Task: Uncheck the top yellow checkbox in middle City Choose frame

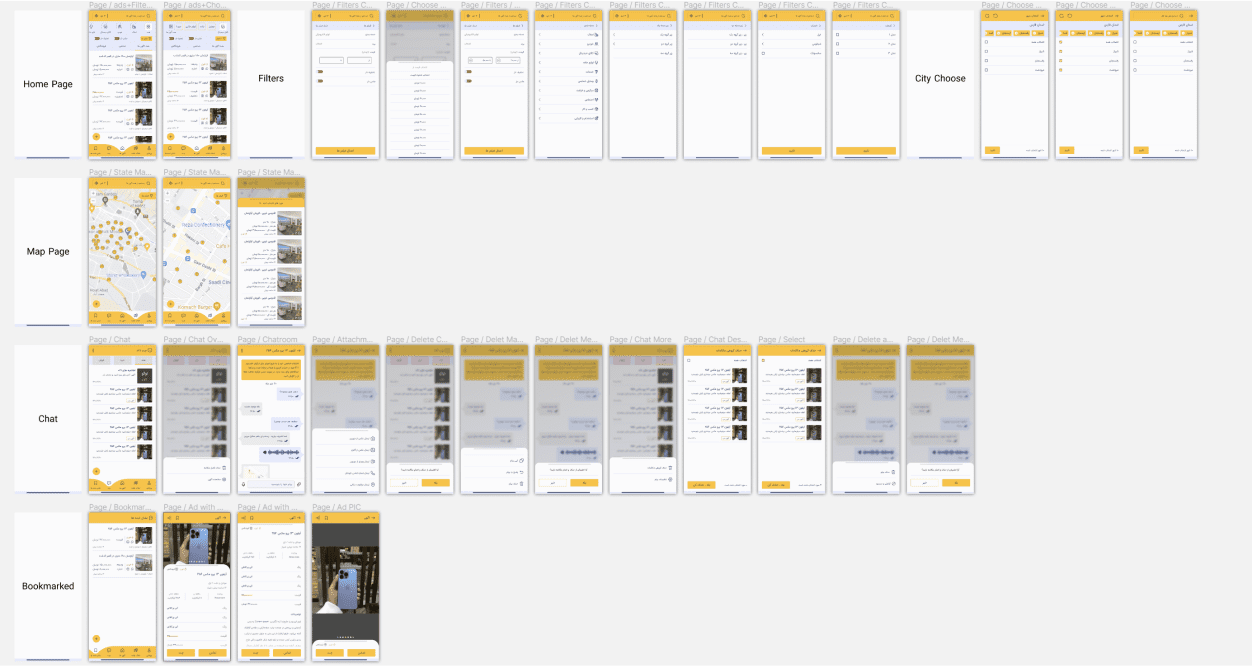Action: pos(1061,43)
